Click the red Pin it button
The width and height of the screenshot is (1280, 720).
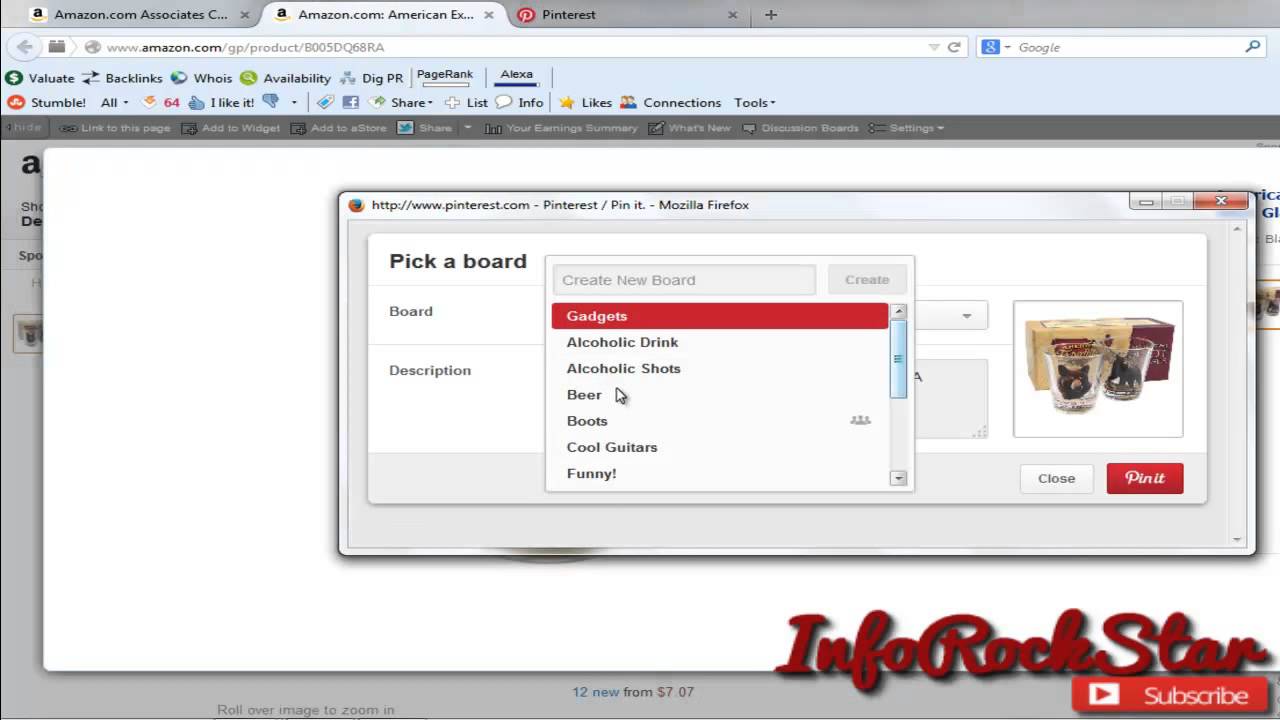[x=1145, y=478]
